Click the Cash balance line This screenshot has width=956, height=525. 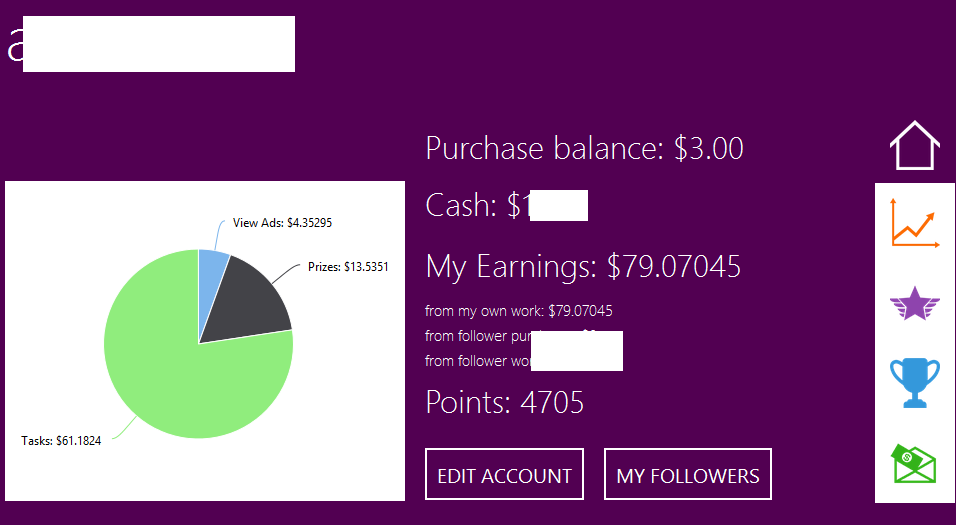coord(475,206)
